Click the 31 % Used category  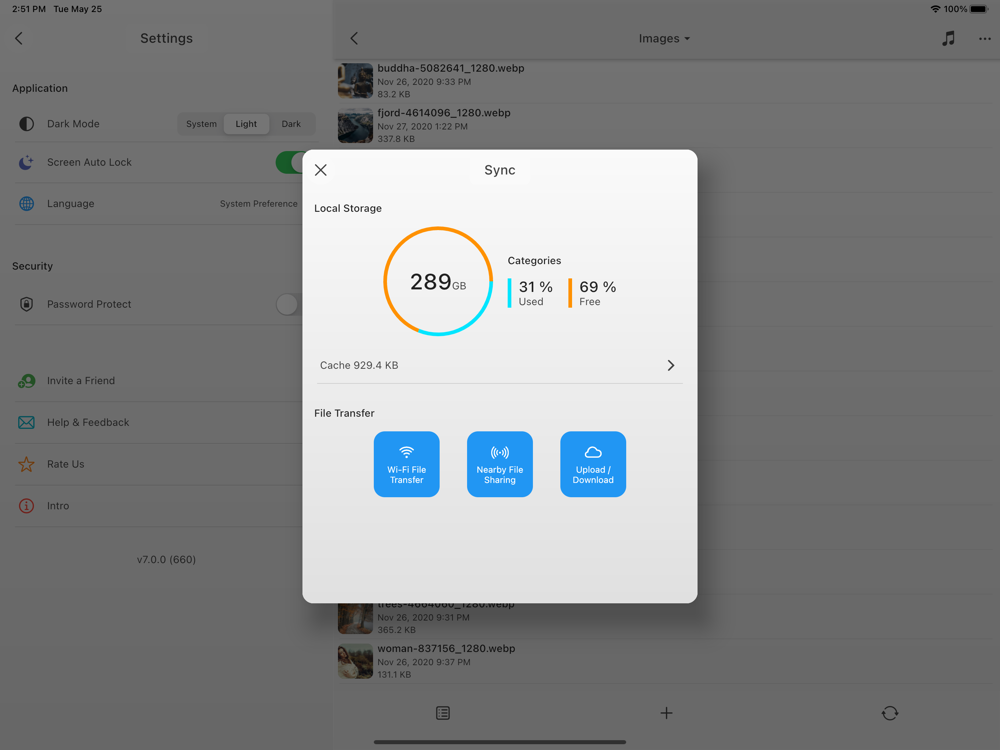tap(531, 293)
